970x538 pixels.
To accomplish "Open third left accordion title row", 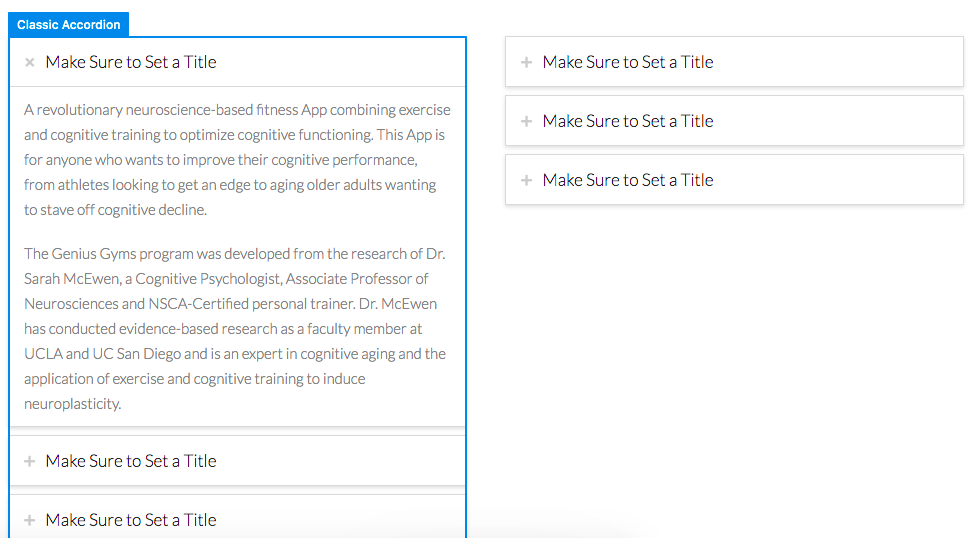I will [x=238, y=518].
